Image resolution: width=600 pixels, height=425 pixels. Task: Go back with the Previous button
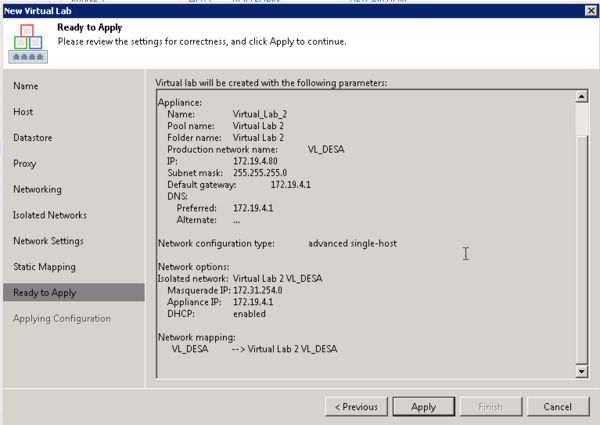pos(356,407)
